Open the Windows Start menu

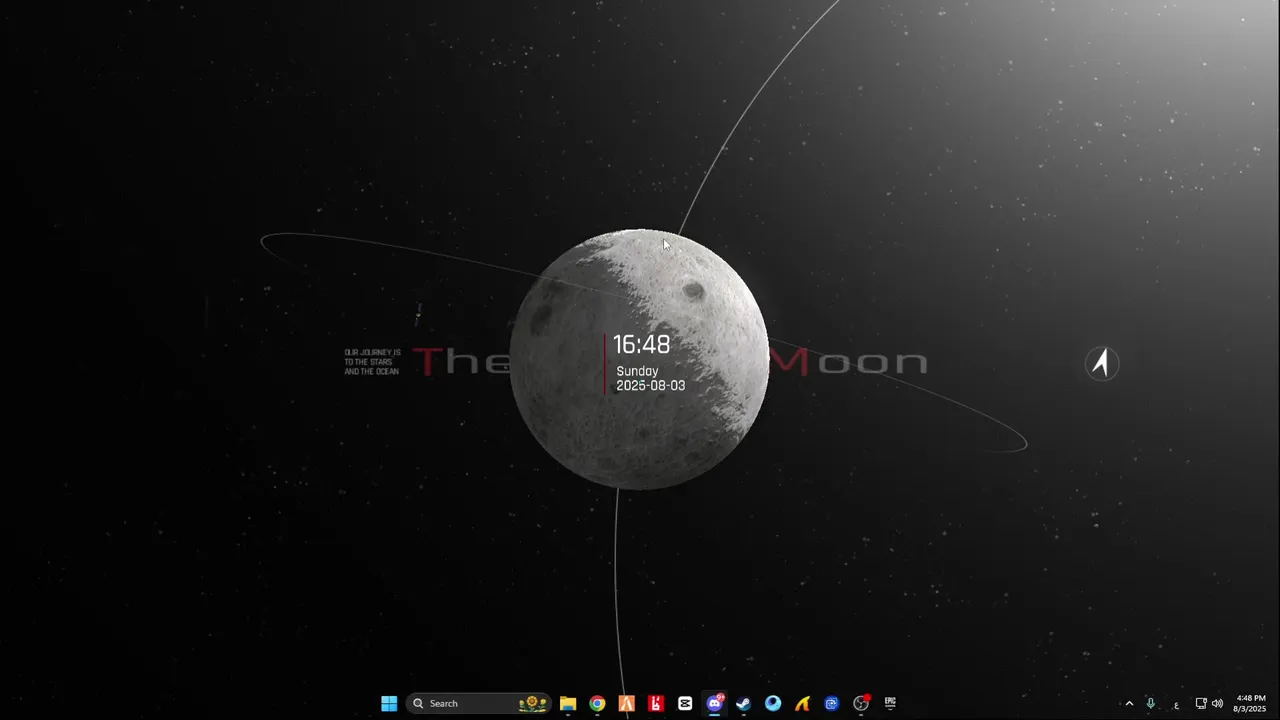click(x=389, y=703)
